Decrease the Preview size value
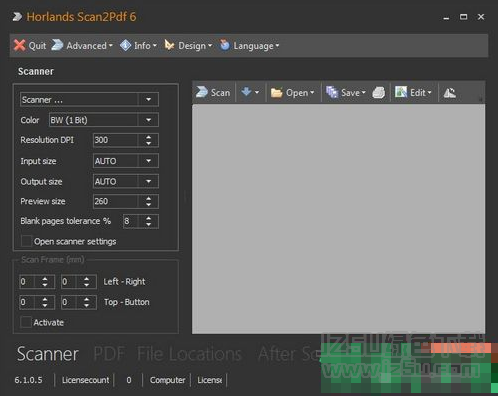This screenshot has height=396, width=498. coord(148,204)
